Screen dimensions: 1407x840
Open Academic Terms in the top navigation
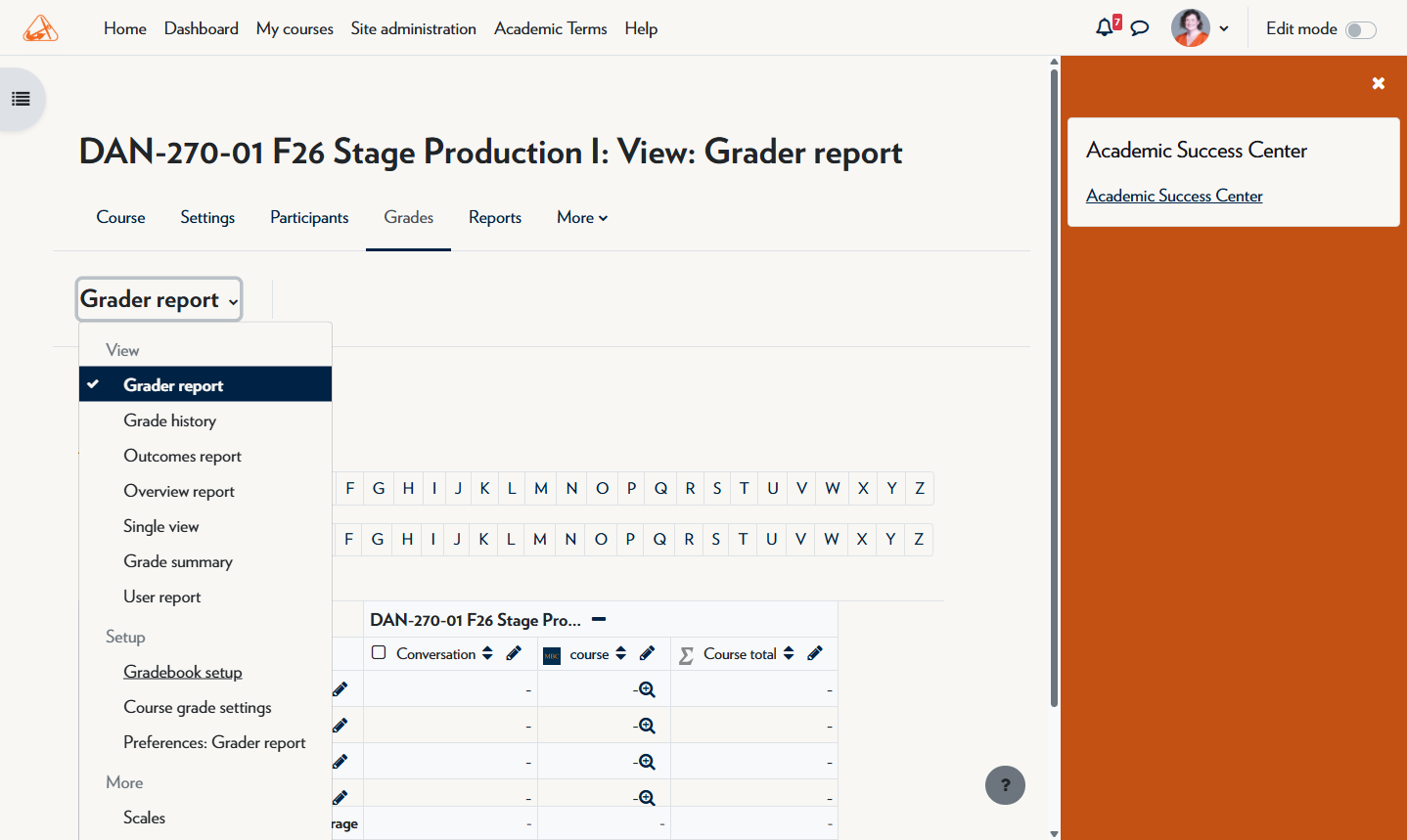[551, 28]
